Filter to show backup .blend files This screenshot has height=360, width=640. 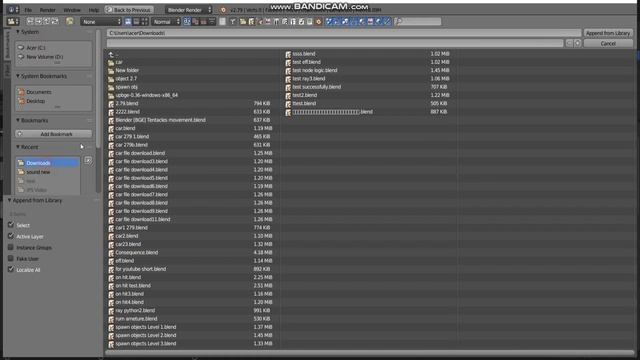[x=260, y=21]
